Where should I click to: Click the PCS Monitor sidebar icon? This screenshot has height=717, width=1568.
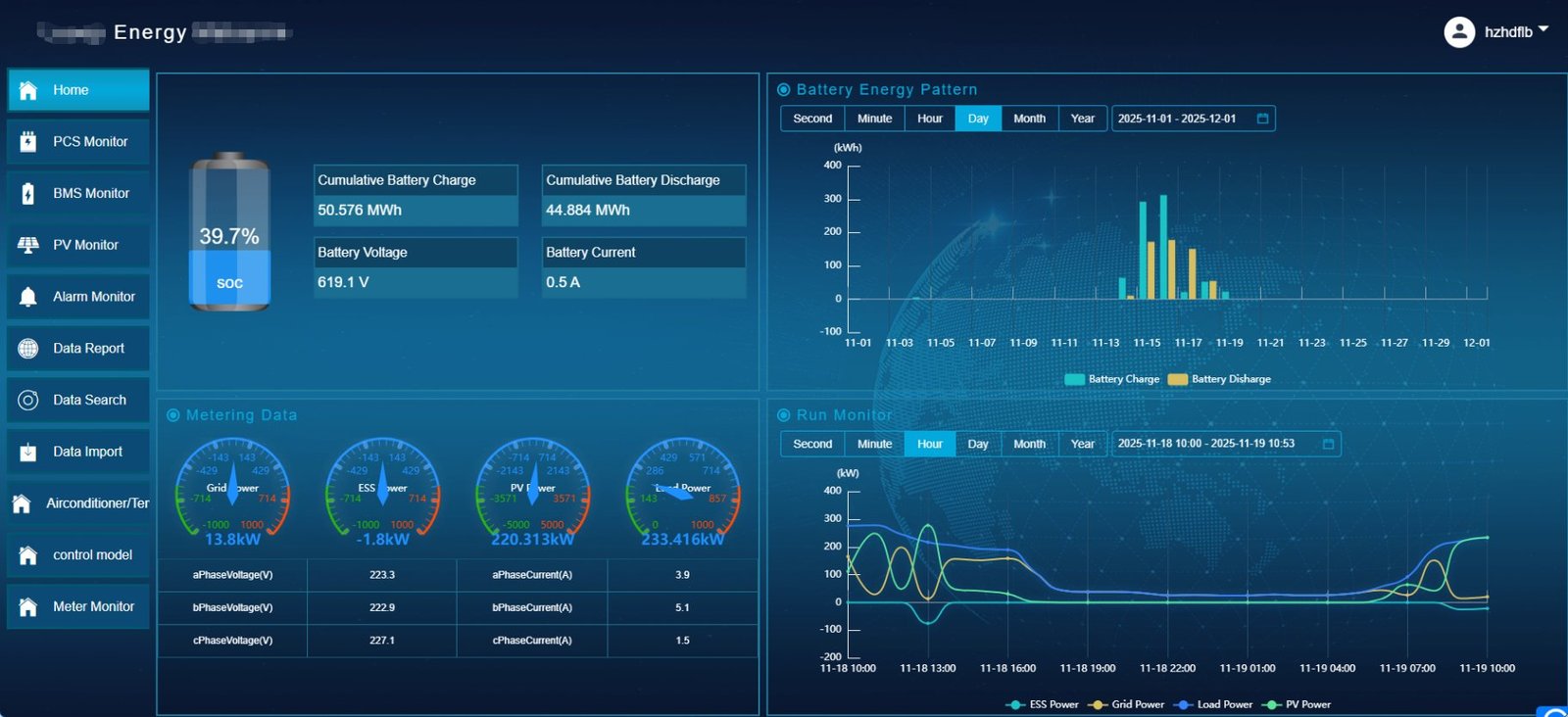pos(28,142)
